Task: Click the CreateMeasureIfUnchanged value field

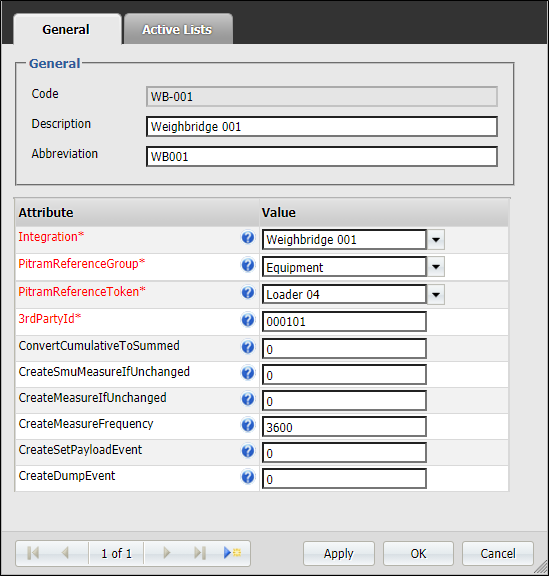Action: (344, 401)
